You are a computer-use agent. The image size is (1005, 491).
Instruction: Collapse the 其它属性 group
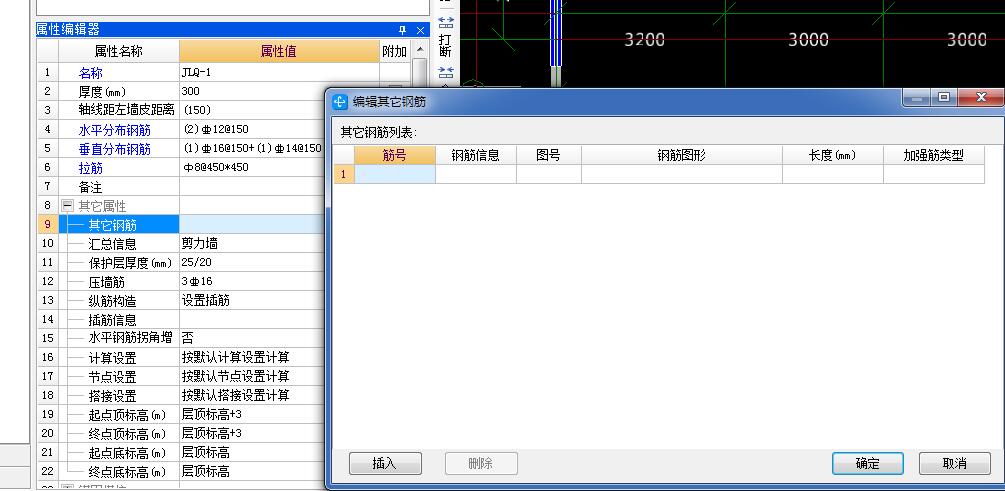click(x=67, y=206)
